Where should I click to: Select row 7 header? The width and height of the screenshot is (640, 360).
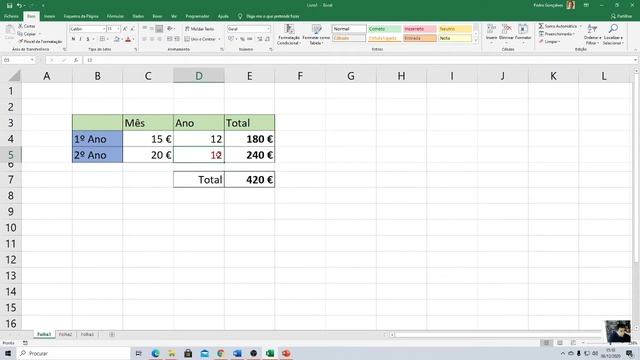pos(11,180)
